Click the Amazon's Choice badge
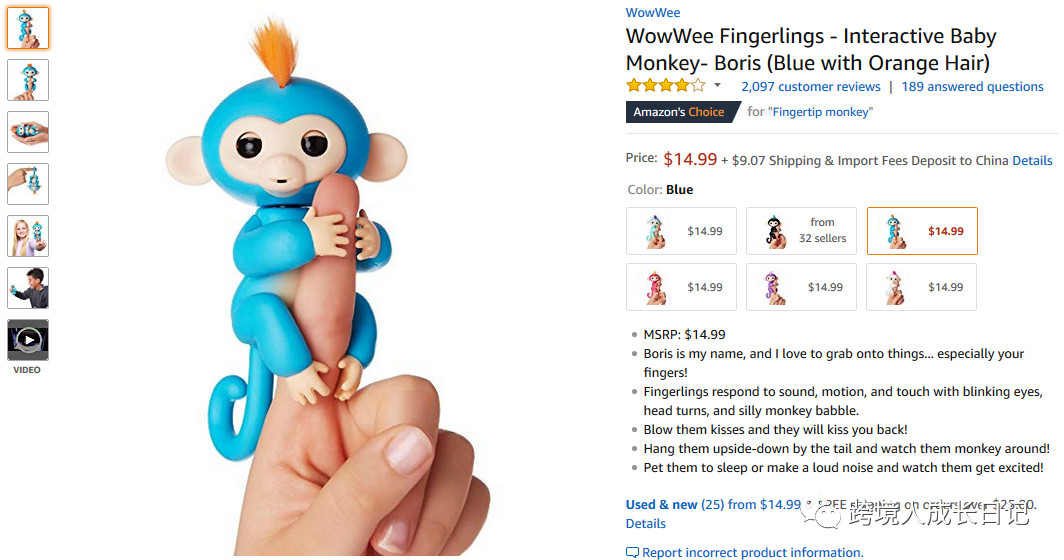 [x=678, y=112]
